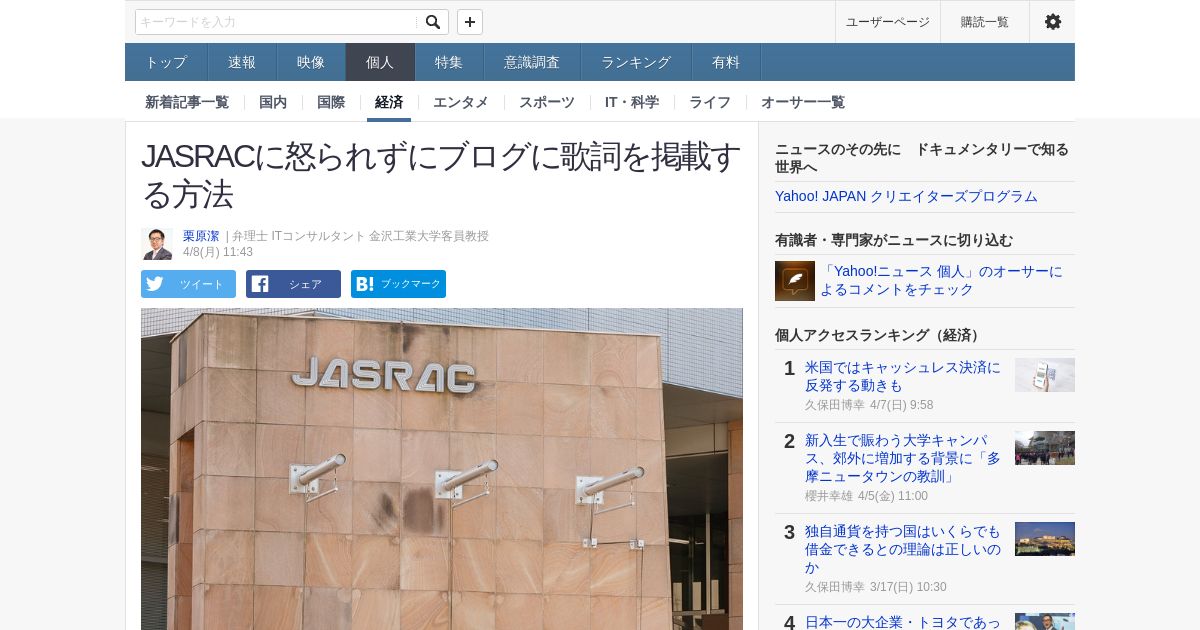The width and height of the screenshot is (1200, 630).
Task: Open 購読一覧 link
Action: click(985, 22)
